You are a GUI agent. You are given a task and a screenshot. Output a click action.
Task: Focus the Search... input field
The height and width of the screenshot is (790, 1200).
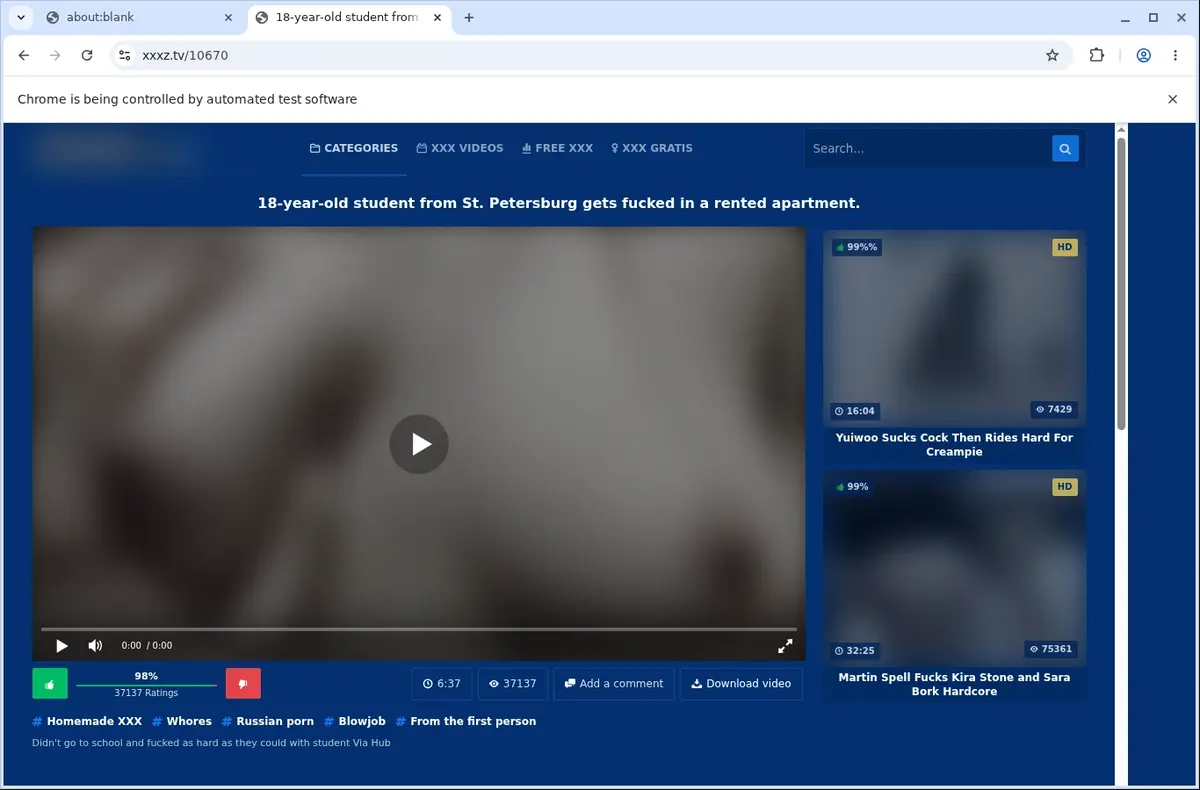(x=927, y=148)
